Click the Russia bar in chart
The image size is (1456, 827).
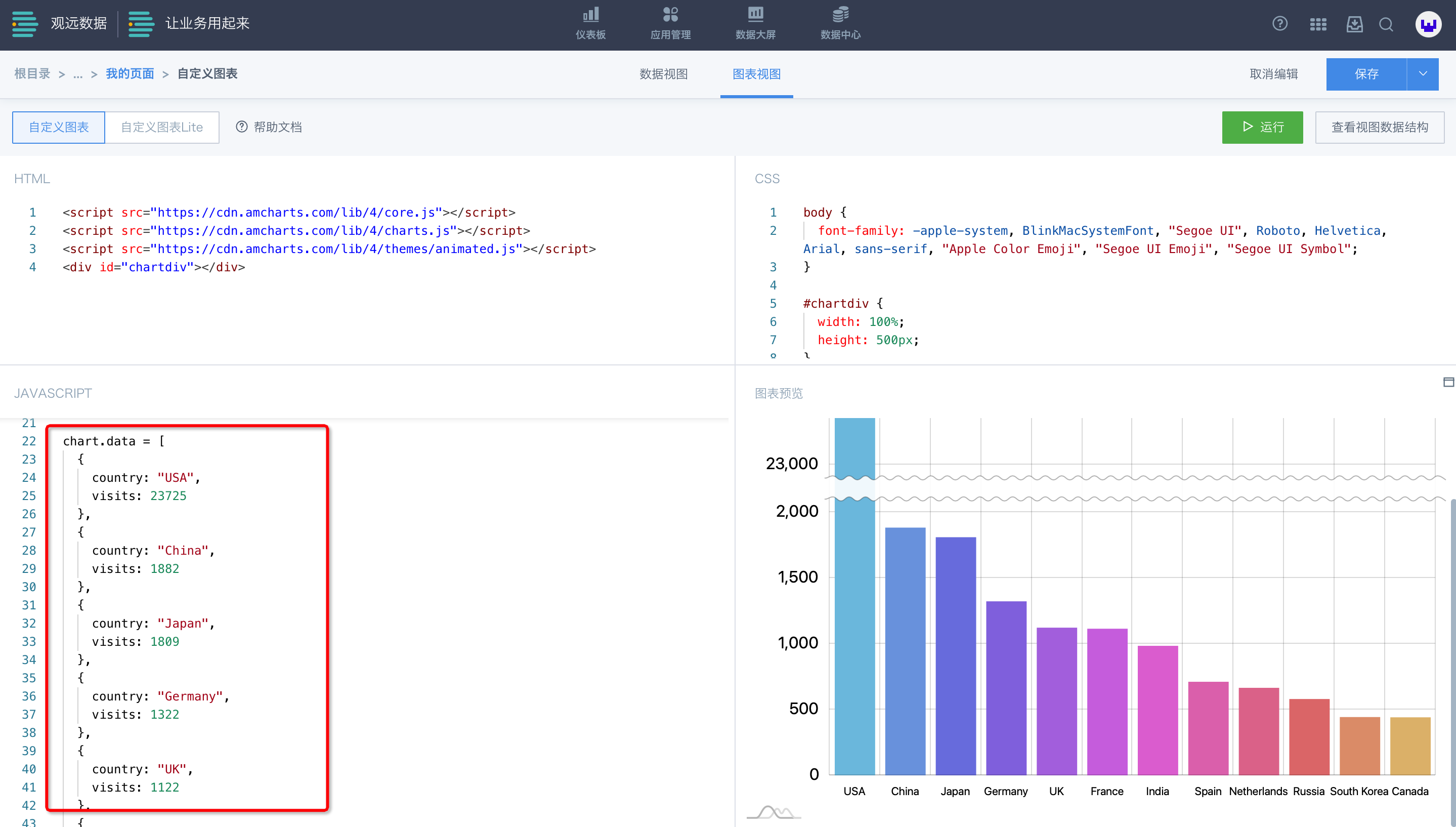(x=1309, y=737)
